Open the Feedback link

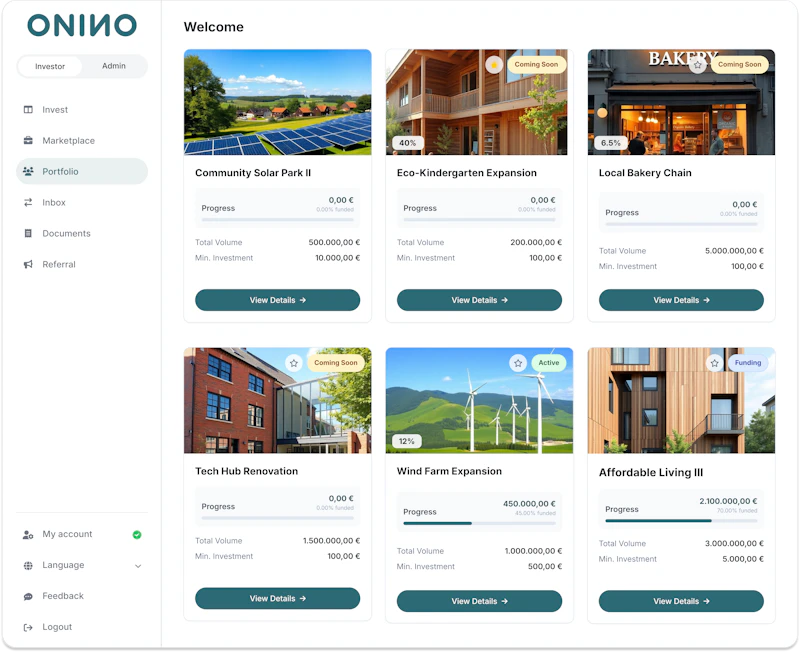pos(63,596)
